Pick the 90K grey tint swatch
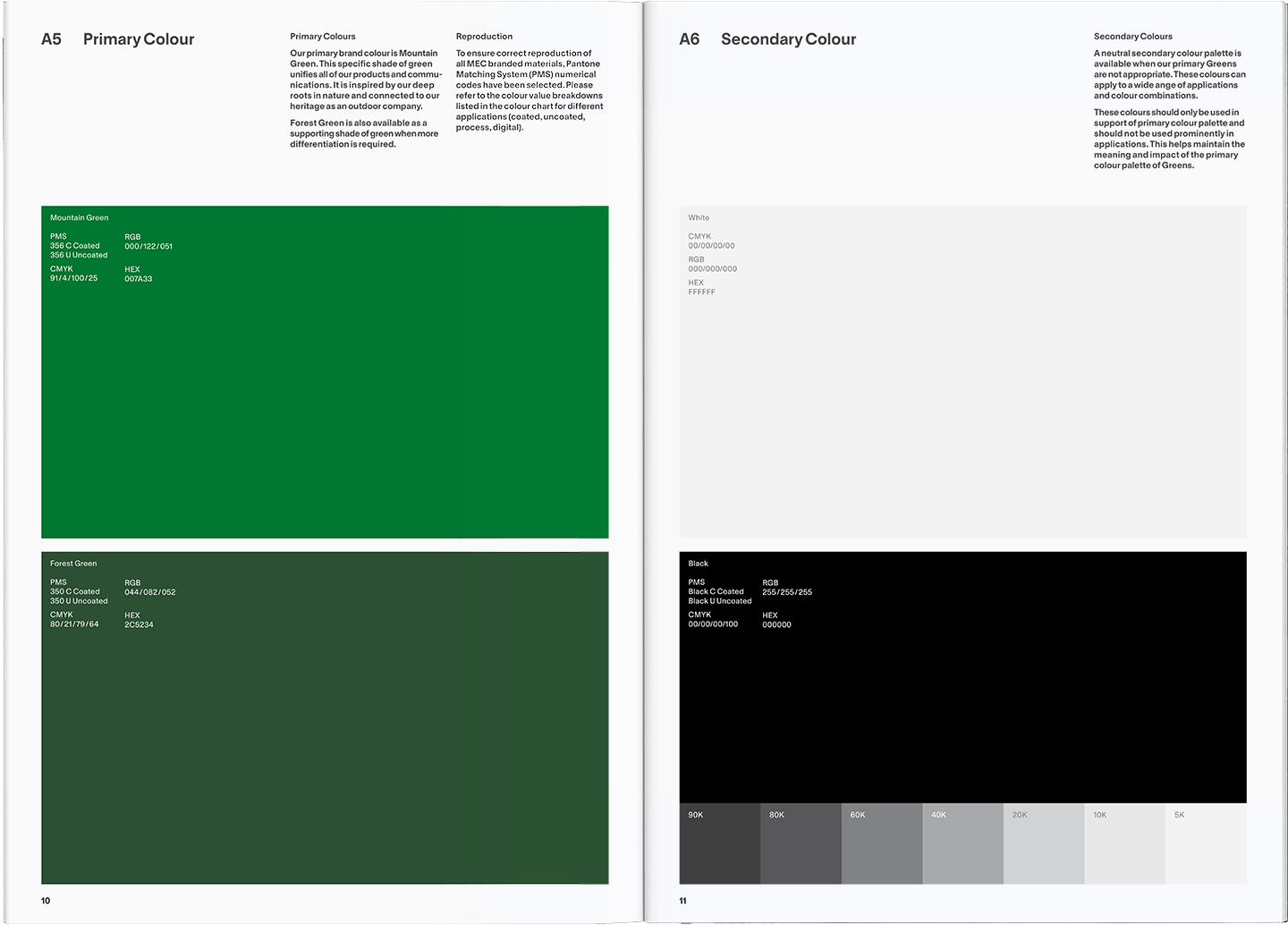 pyautogui.click(x=719, y=844)
